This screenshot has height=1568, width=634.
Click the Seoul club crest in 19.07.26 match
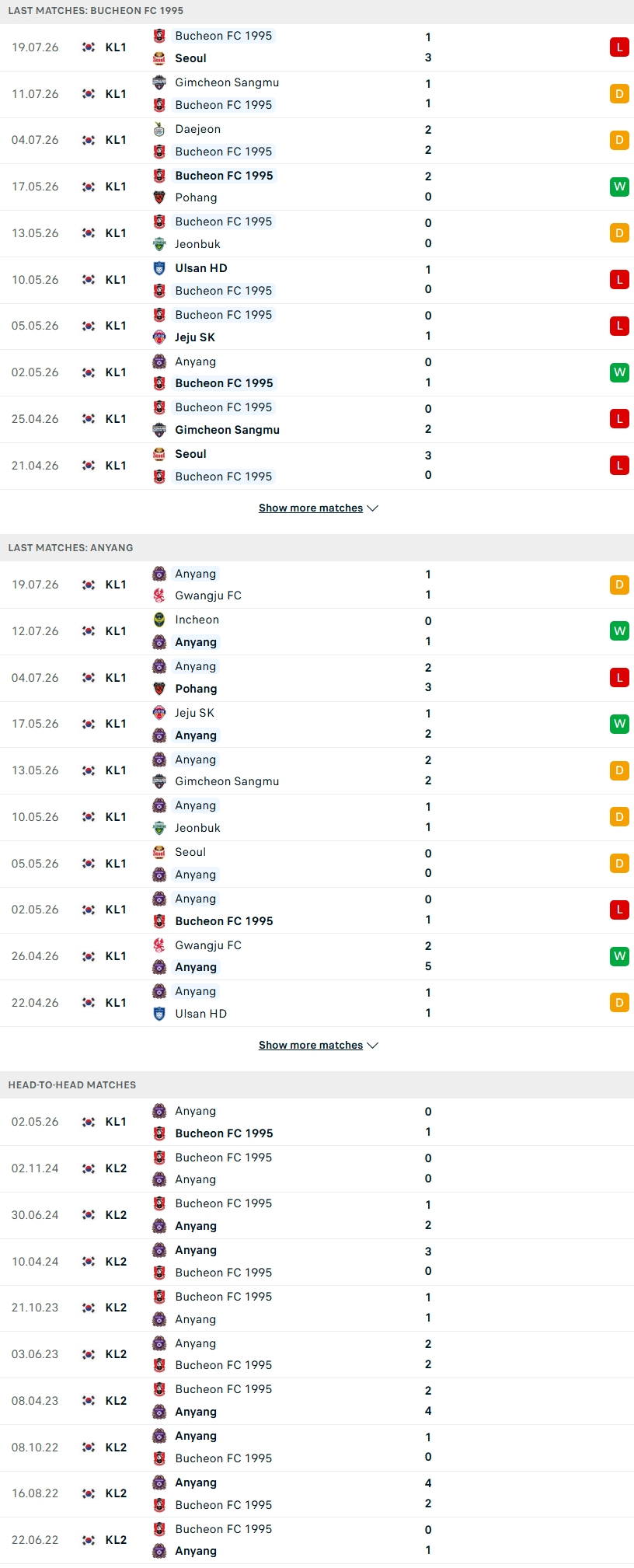(159, 58)
